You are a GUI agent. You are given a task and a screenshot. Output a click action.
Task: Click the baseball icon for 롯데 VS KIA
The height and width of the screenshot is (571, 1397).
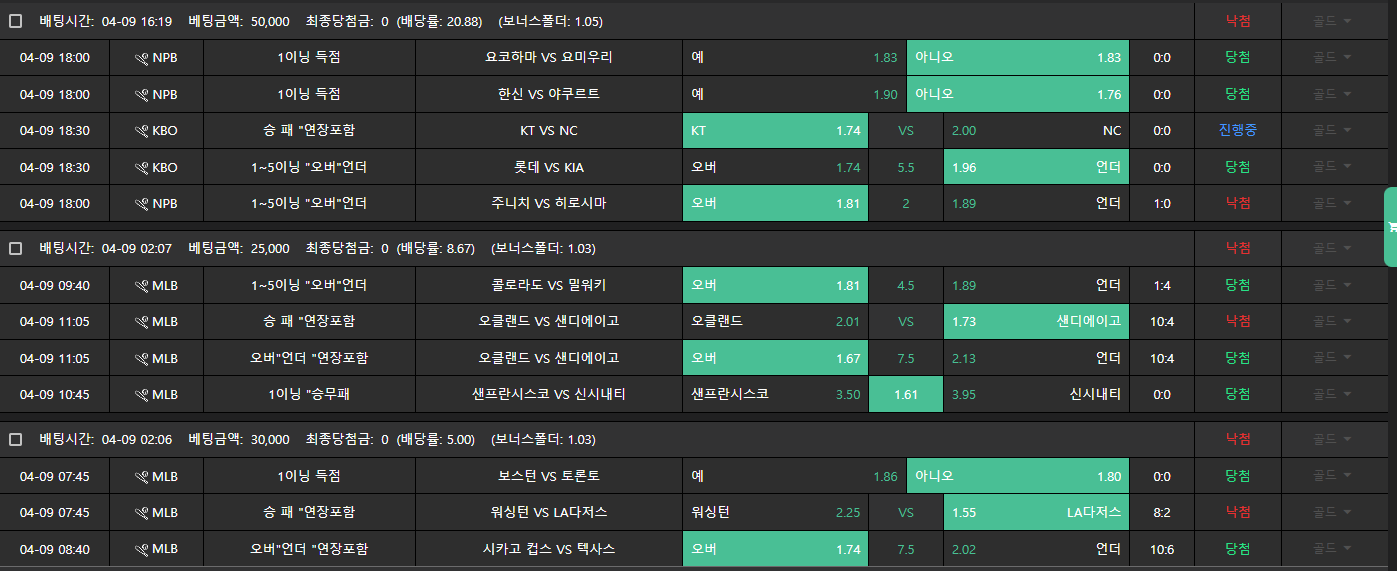(x=141, y=167)
